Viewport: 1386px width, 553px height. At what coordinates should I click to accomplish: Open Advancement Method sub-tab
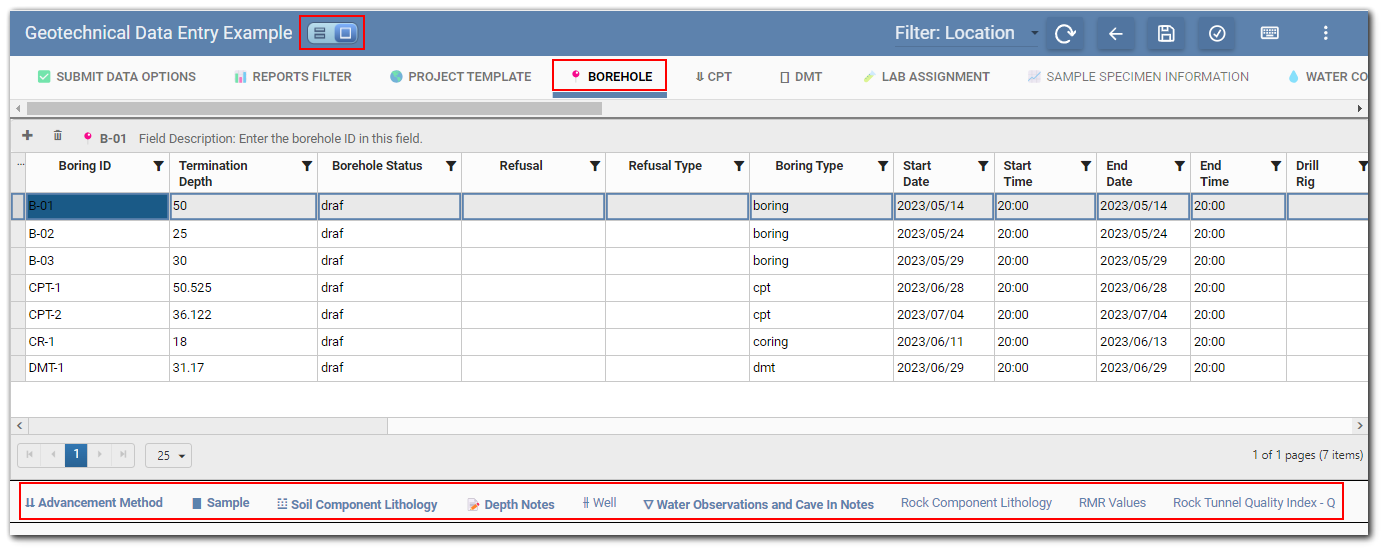(x=94, y=503)
